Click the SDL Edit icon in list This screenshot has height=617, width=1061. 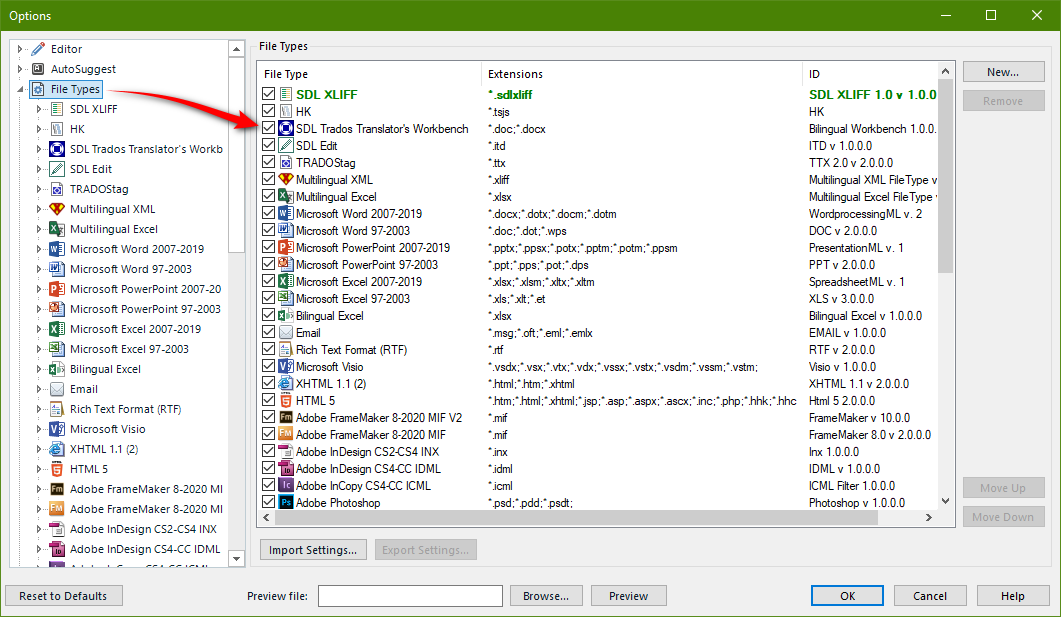286,145
